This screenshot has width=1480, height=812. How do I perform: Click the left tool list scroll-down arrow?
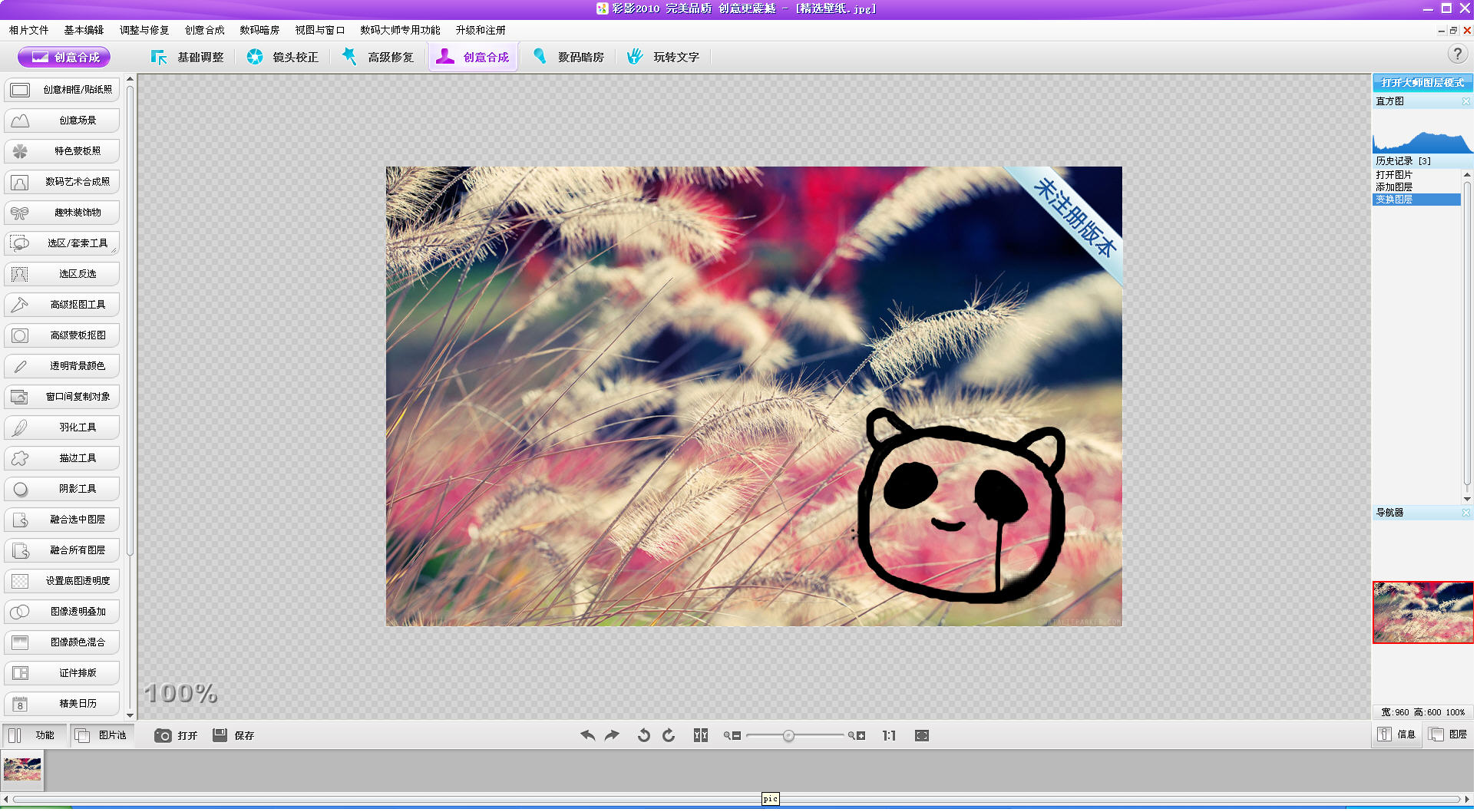(130, 715)
